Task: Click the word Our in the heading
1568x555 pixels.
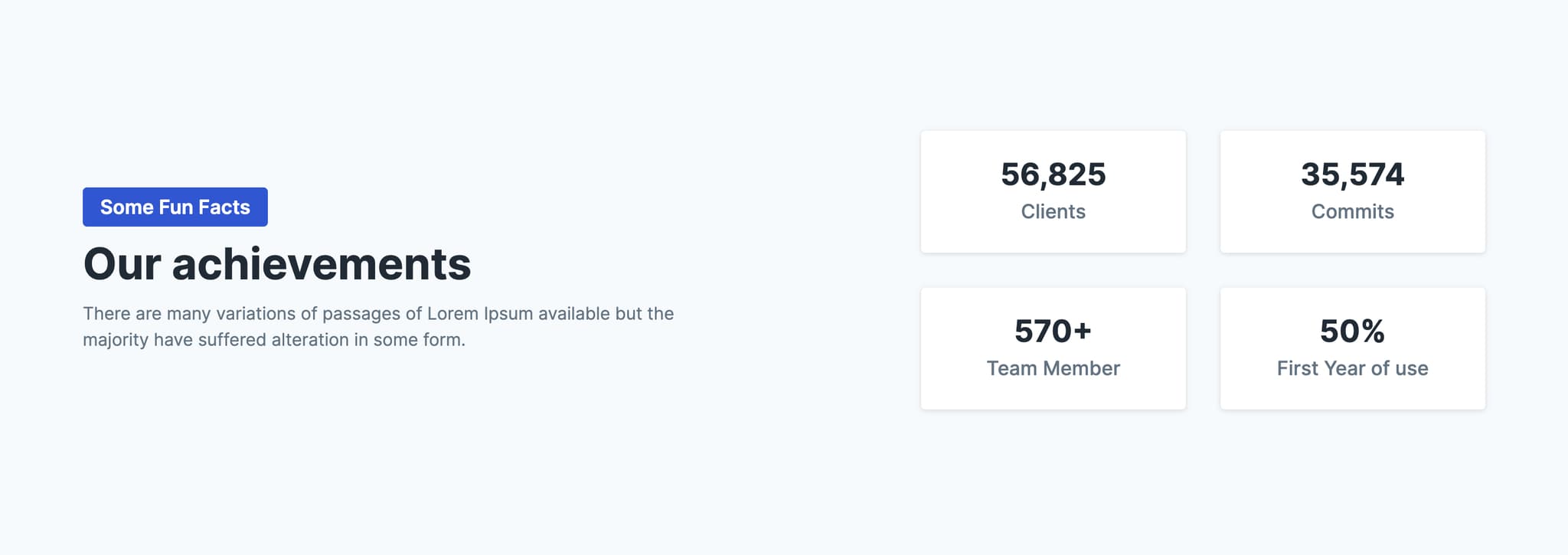Action: pyautogui.click(x=122, y=264)
